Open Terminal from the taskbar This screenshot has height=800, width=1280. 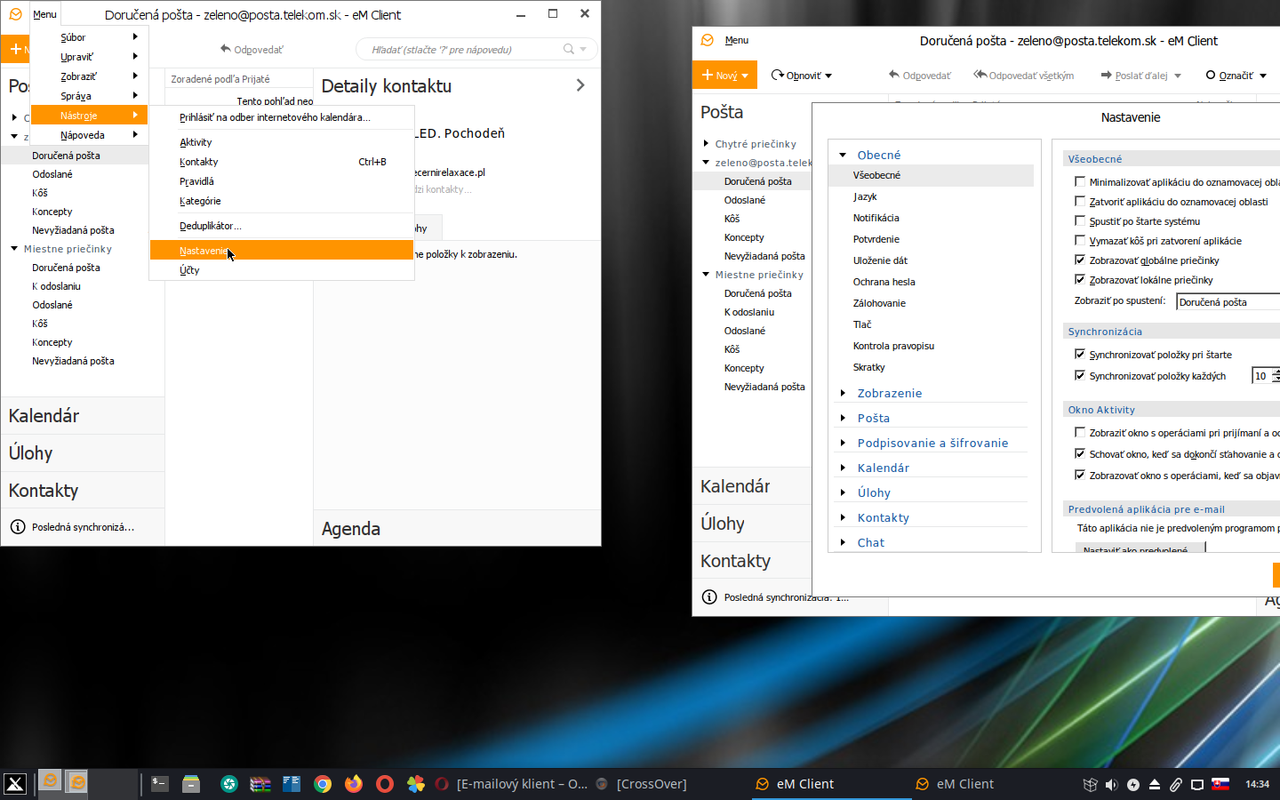[x=160, y=784]
